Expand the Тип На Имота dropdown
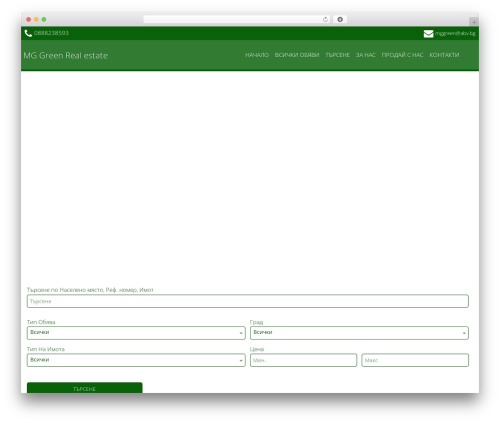This screenshot has height=423, width=500. click(x=136, y=360)
